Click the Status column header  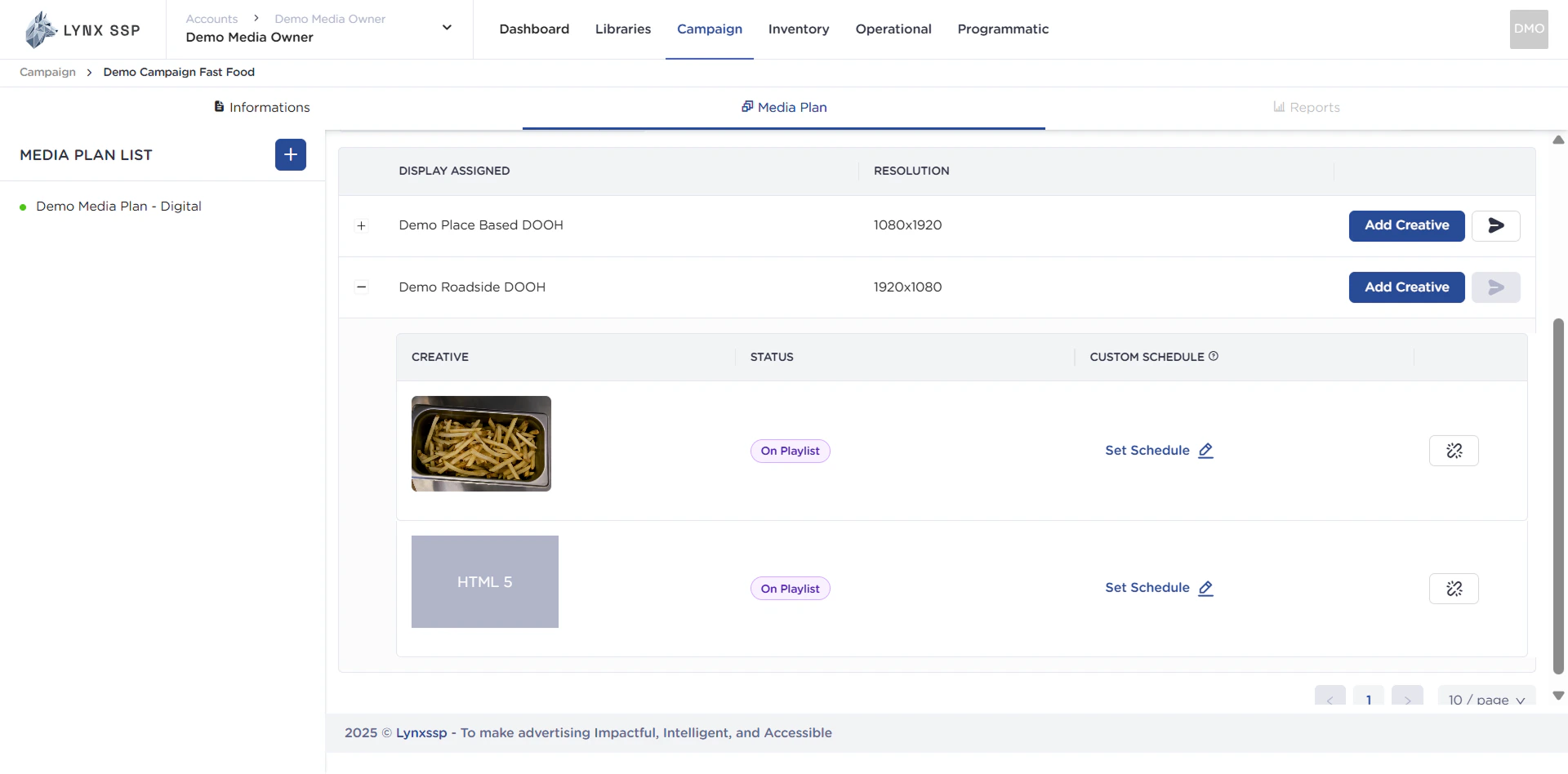coord(772,357)
